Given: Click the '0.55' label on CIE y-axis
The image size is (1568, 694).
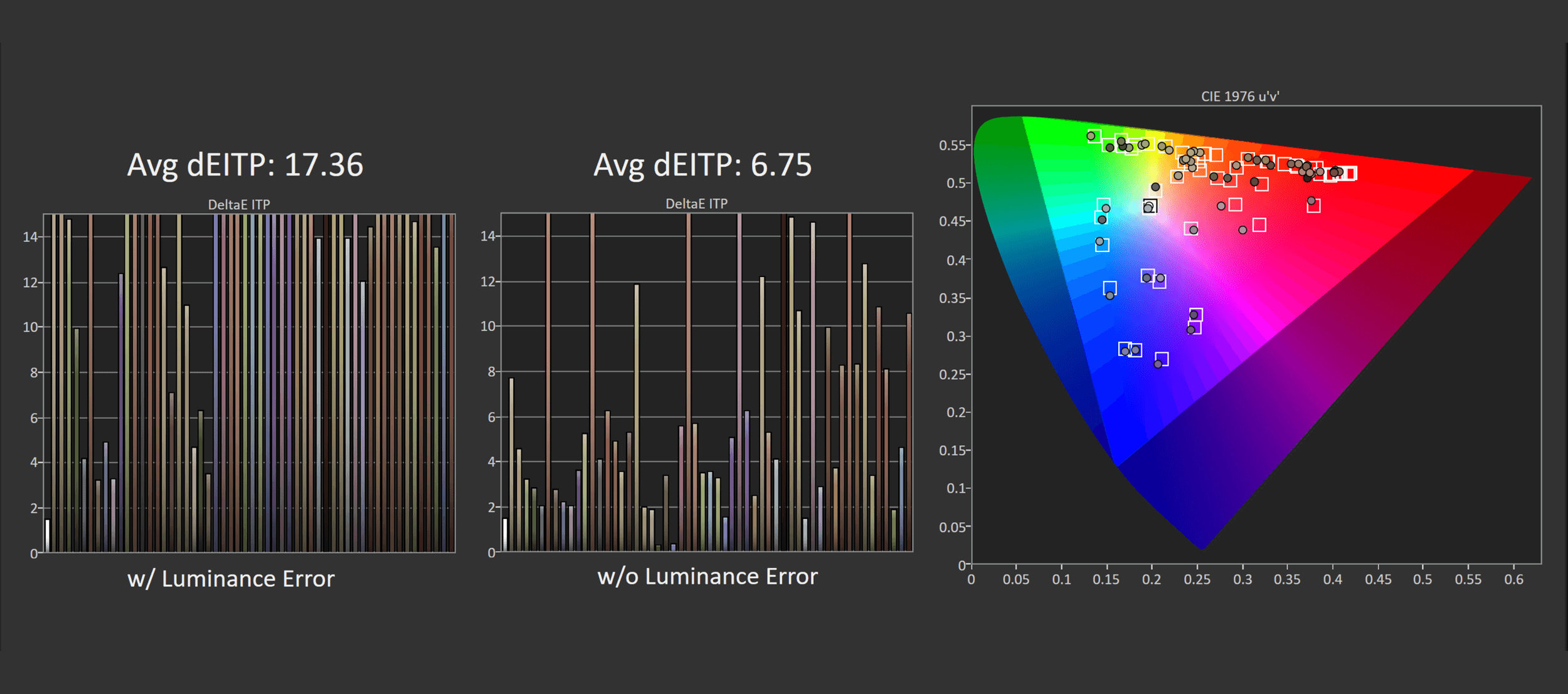Looking at the screenshot, I should pyautogui.click(x=952, y=145).
